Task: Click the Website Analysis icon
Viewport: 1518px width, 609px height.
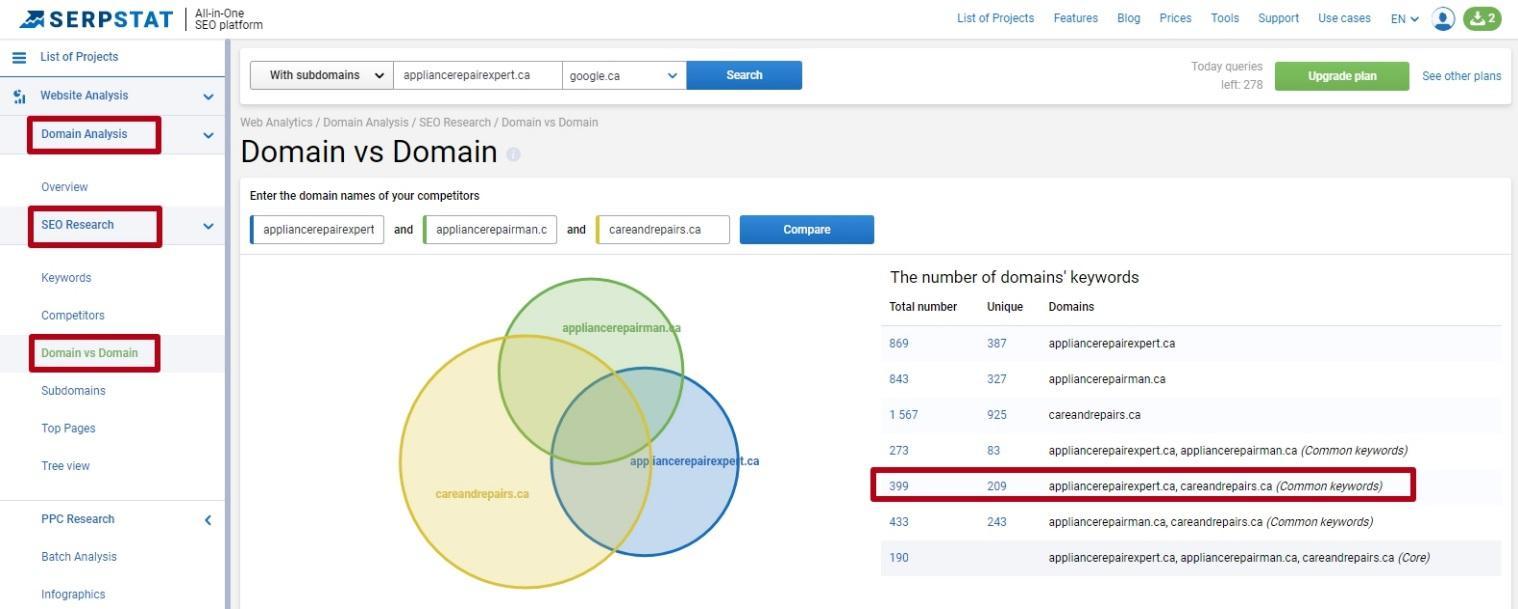Action: tap(19, 96)
